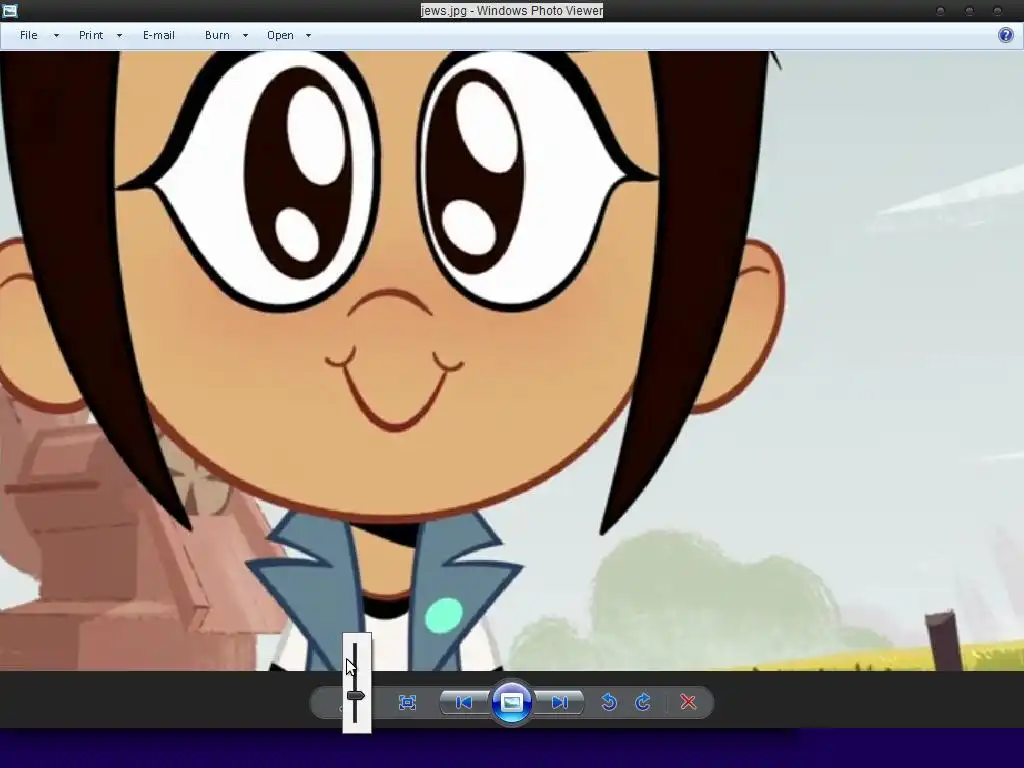Expand the Burn dropdown arrow

tap(246, 35)
